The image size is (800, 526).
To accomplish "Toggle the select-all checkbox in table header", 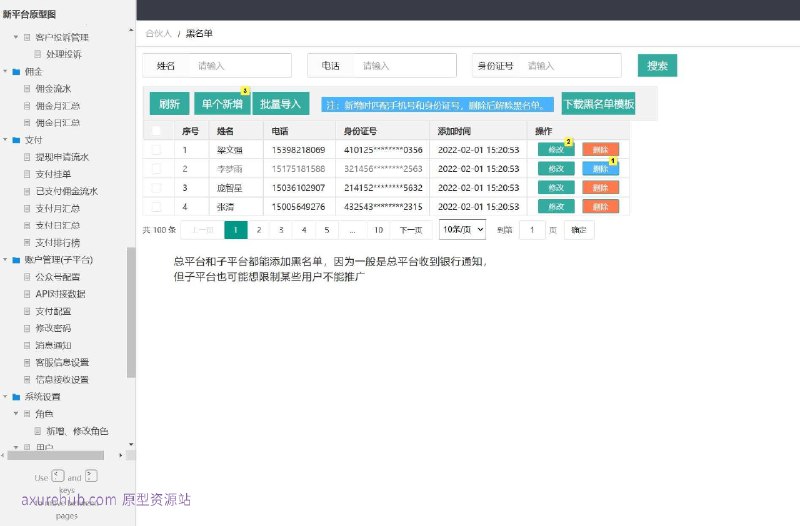I will click(156, 131).
